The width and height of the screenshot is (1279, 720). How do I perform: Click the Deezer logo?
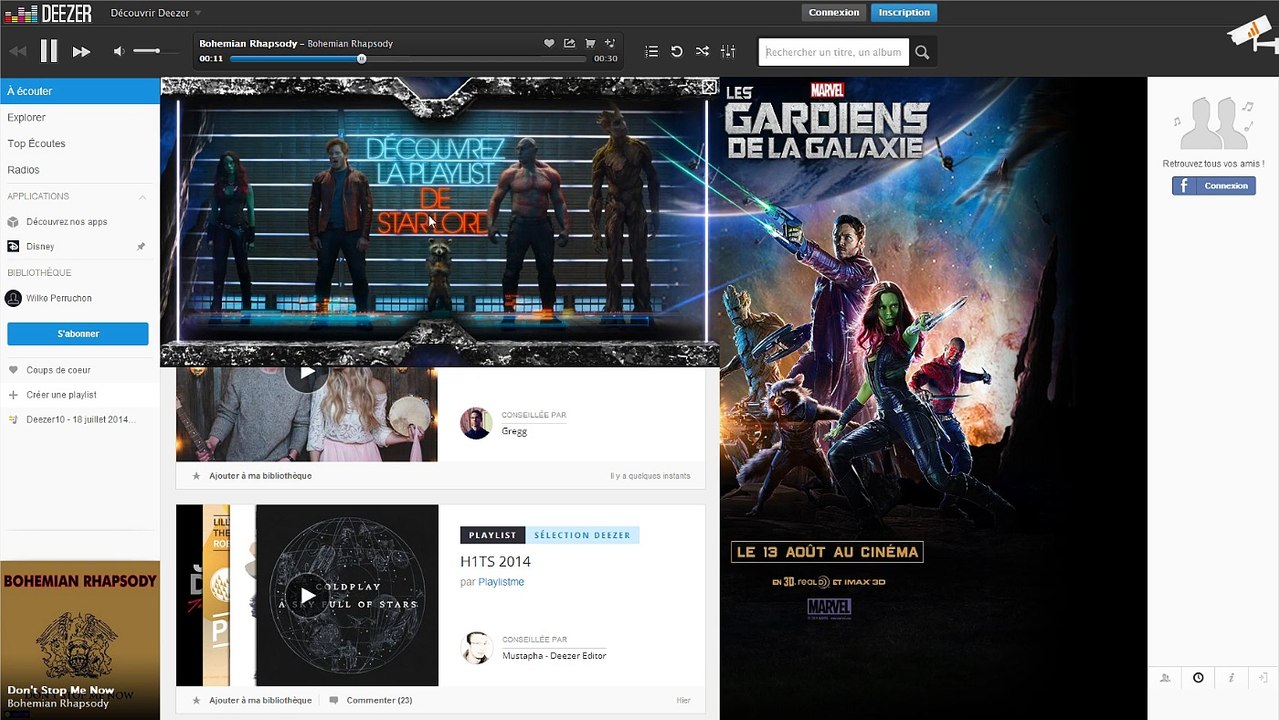click(48, 13)
